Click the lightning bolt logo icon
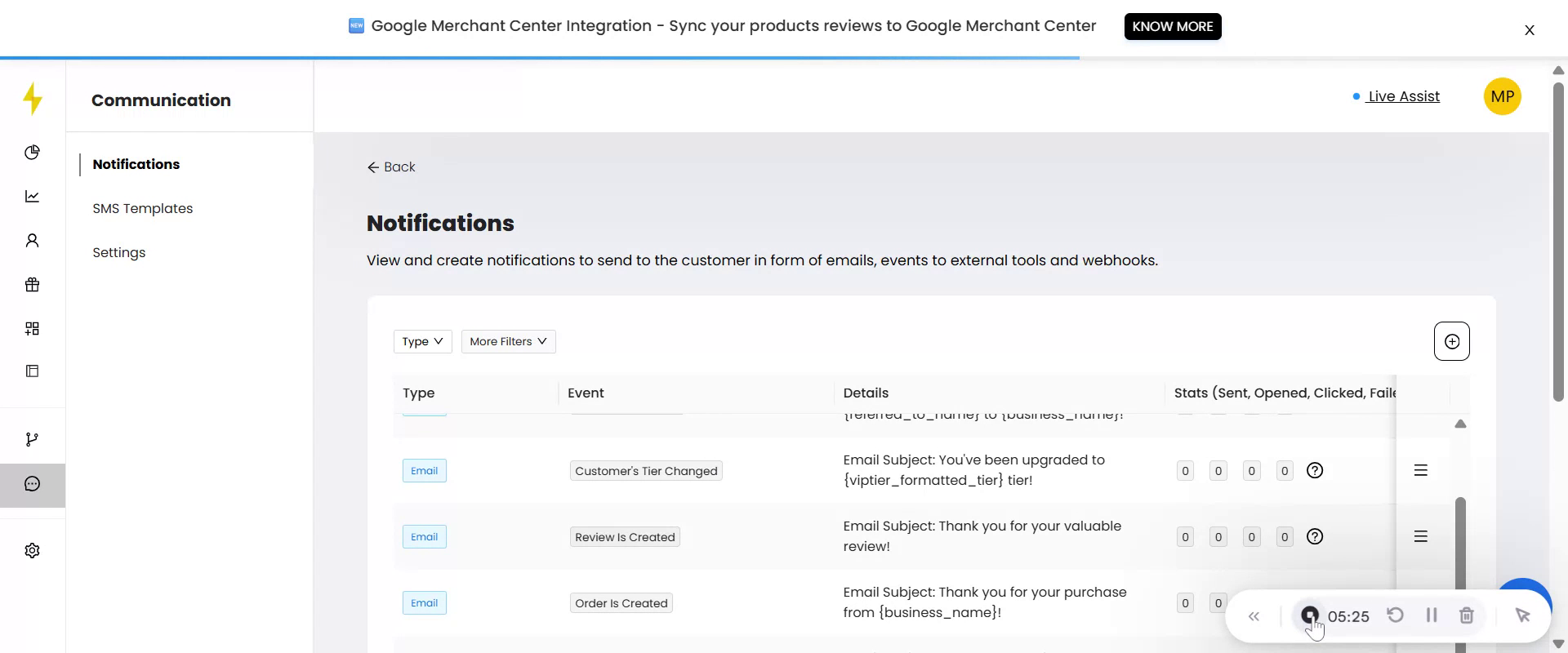 point(33,99)
